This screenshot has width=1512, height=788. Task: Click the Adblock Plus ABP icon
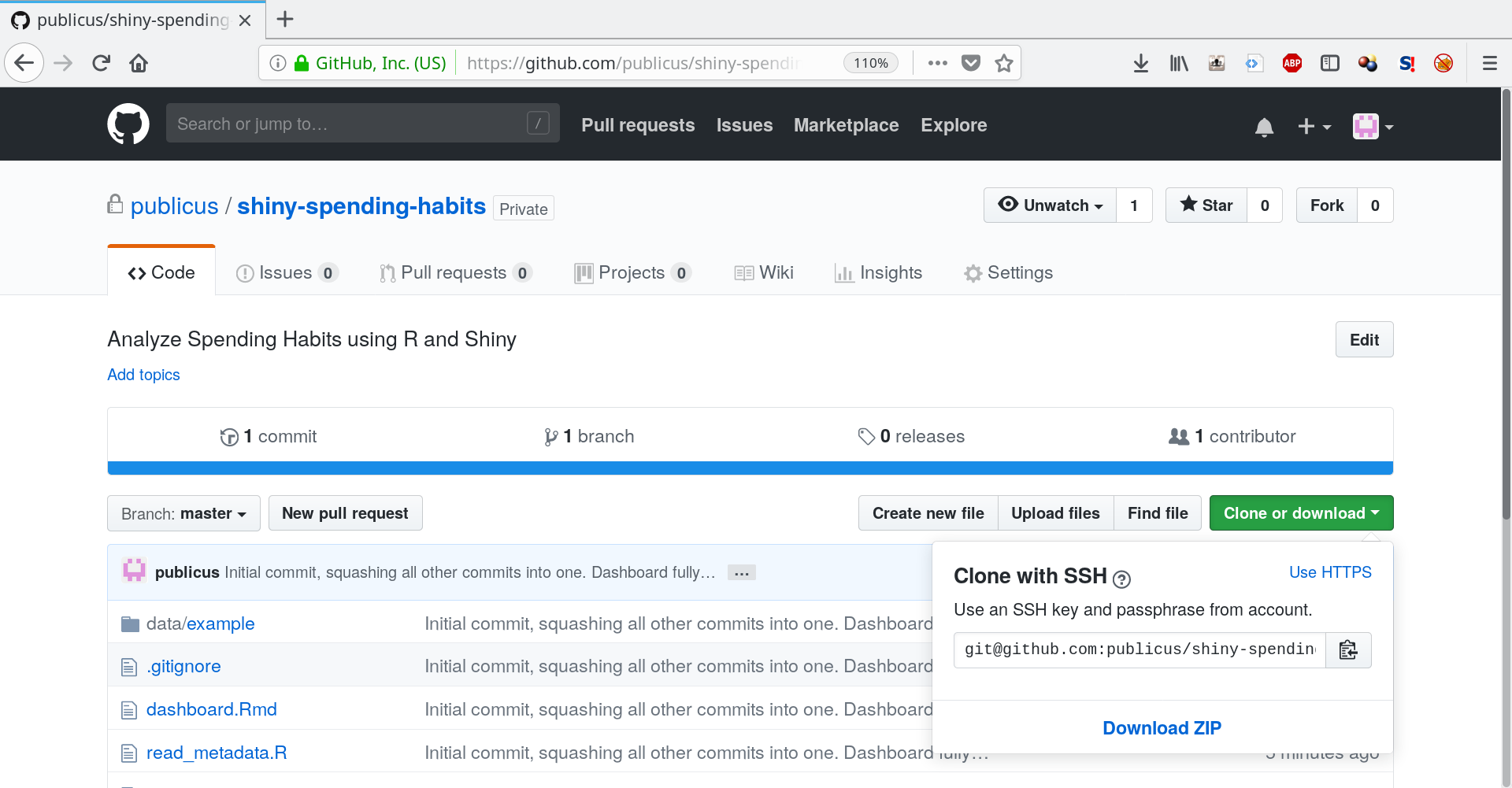1292,63
